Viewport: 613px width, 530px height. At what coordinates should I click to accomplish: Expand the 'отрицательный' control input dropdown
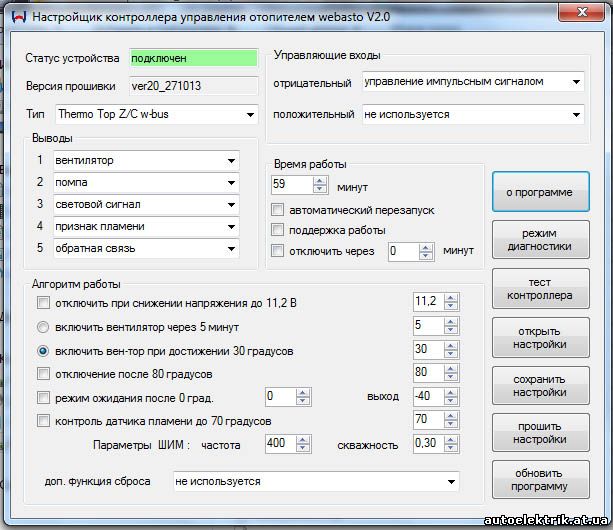point(576,82)
